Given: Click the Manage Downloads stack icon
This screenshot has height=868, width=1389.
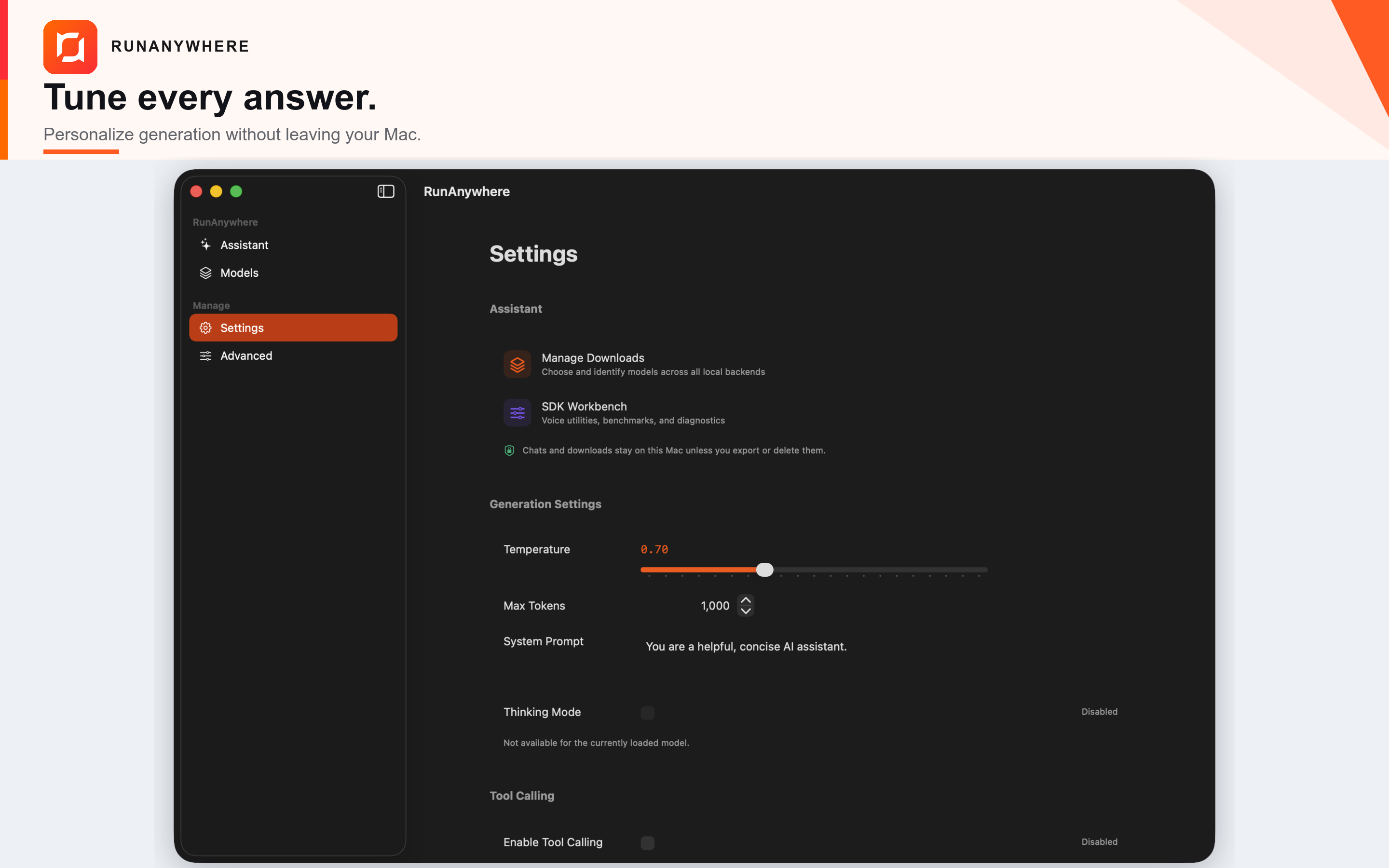Looking at the screenshot, I should coord(517,365).
